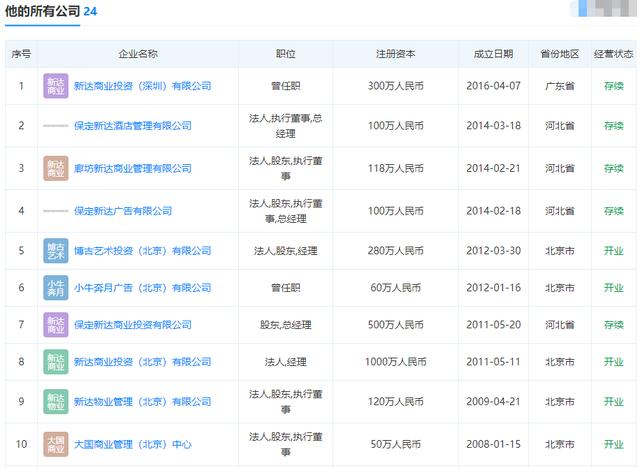Click the date 2011-05-11
Screen dimensions: 640x468
point(493,362)
